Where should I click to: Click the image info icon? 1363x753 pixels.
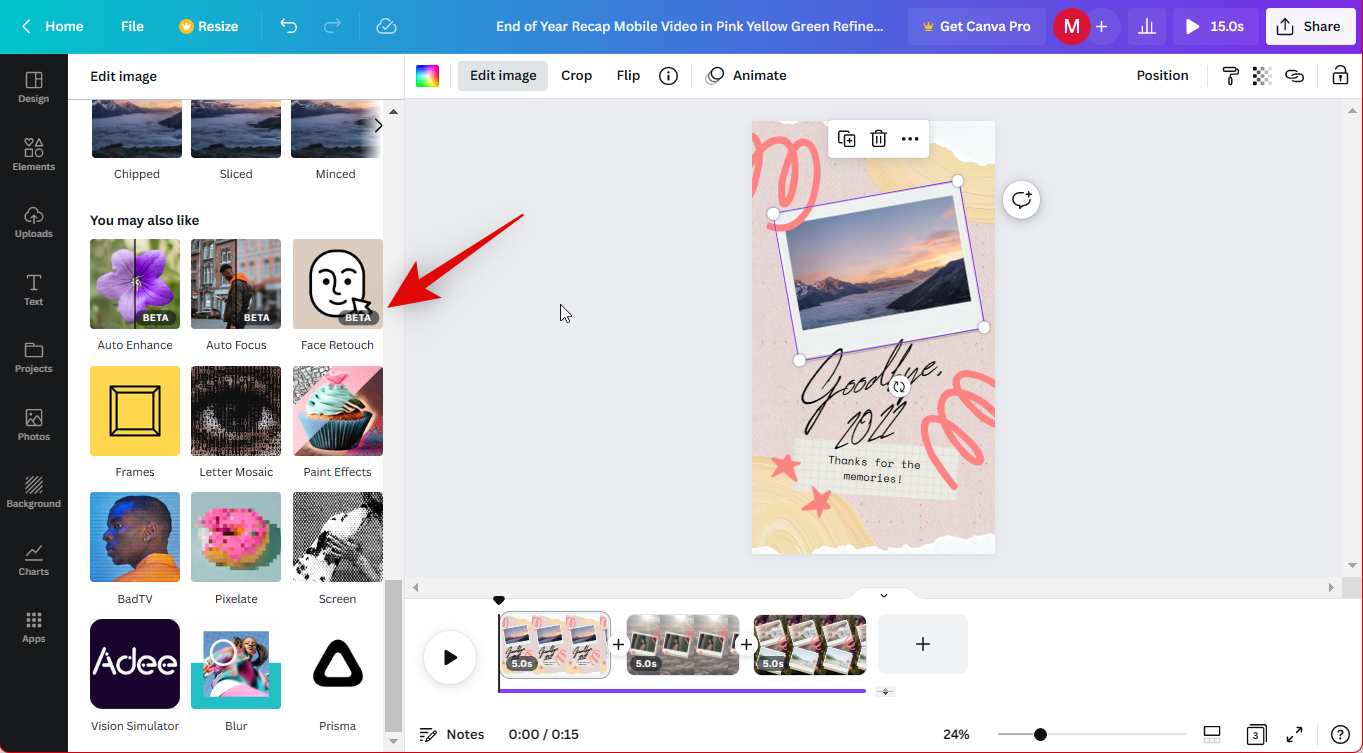click(668, 76)
